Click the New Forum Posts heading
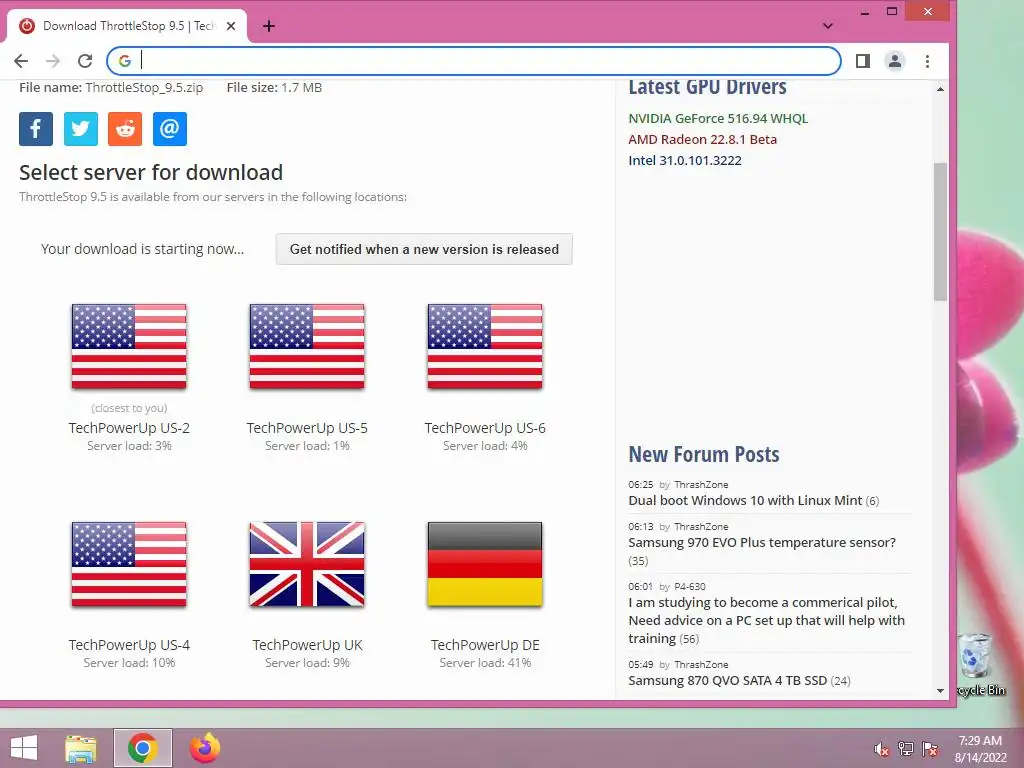This screenshot has width=1024, height=768. tap(704, 454)
